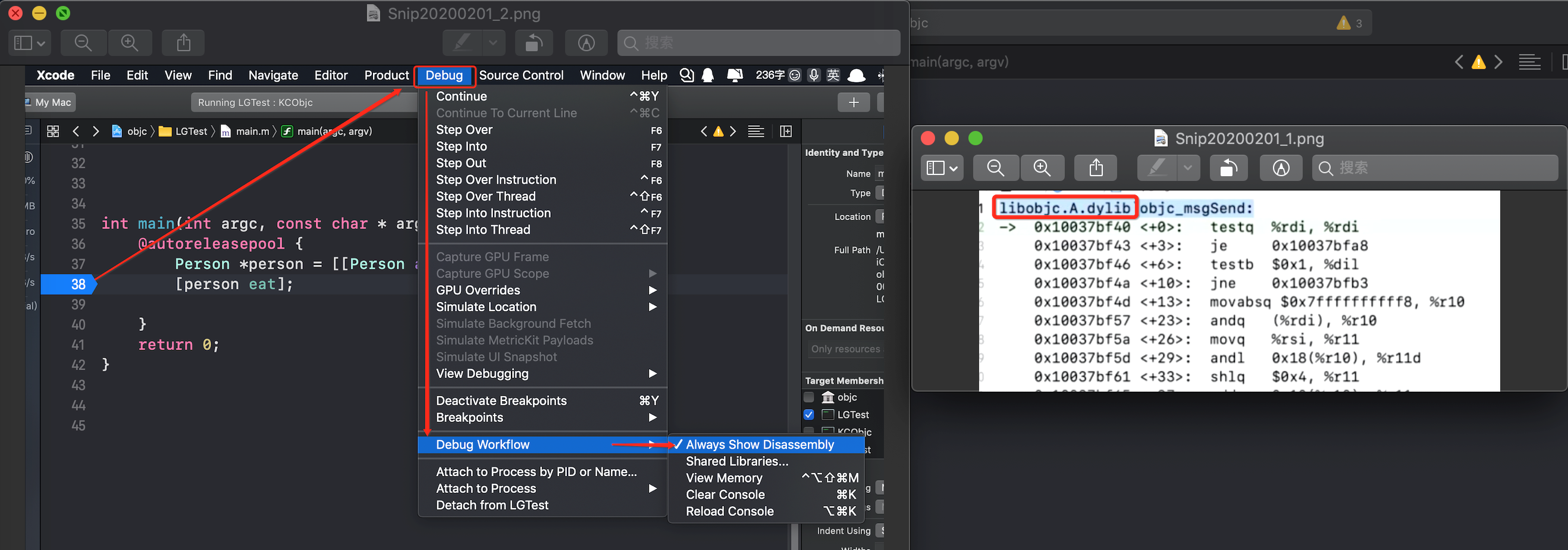
Task: Choose Shared Libraries... in the submenu
Action: click(766, 462)
